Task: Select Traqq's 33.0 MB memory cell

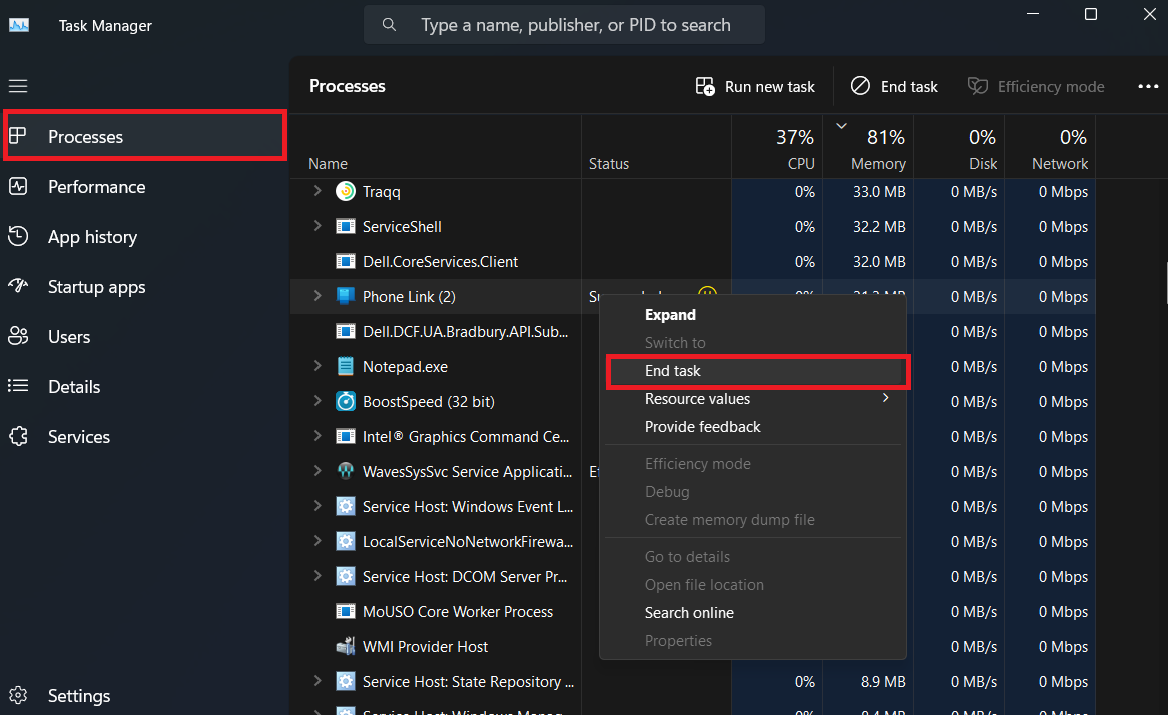Action: tap(868, 191)
